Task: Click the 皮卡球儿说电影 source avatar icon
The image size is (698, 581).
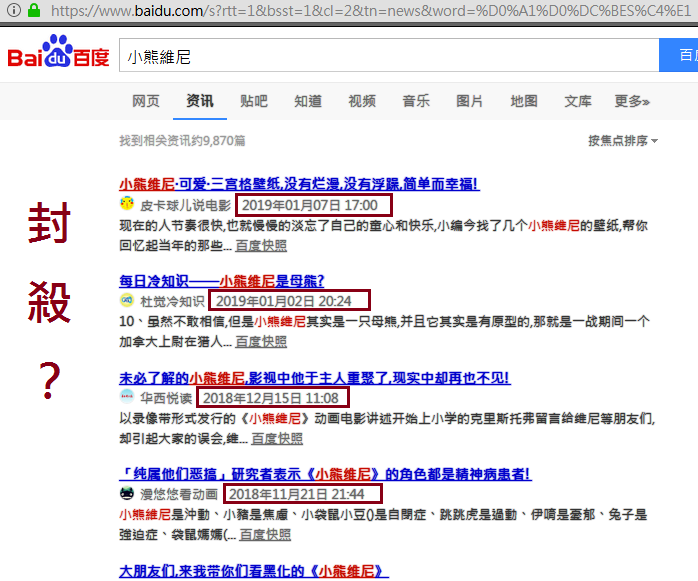Action: click(x=127, y=203)
